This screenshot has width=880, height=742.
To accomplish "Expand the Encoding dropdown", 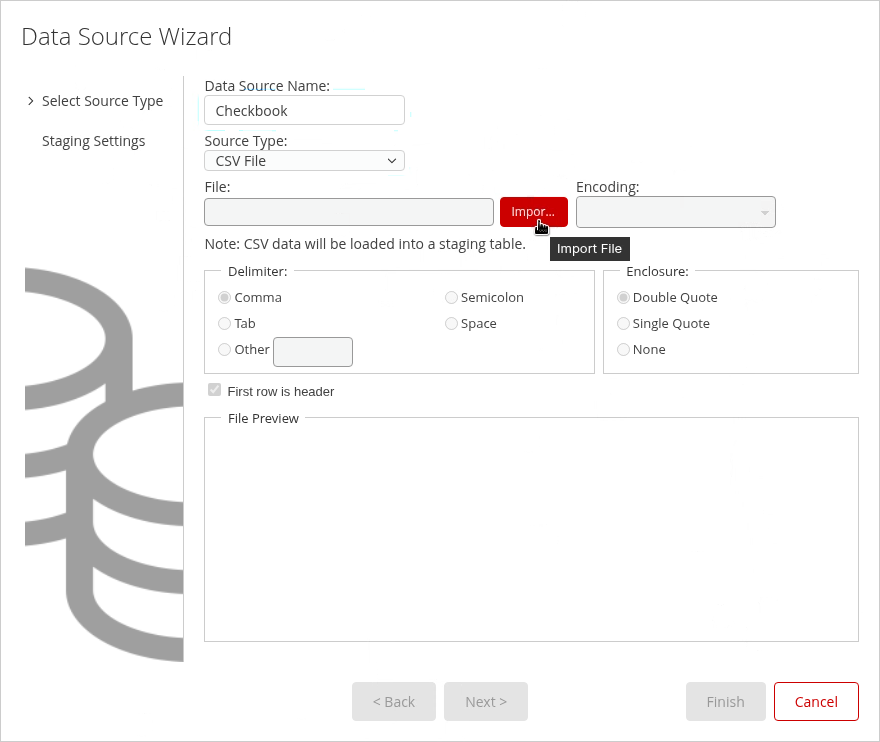I will point(675,212).
